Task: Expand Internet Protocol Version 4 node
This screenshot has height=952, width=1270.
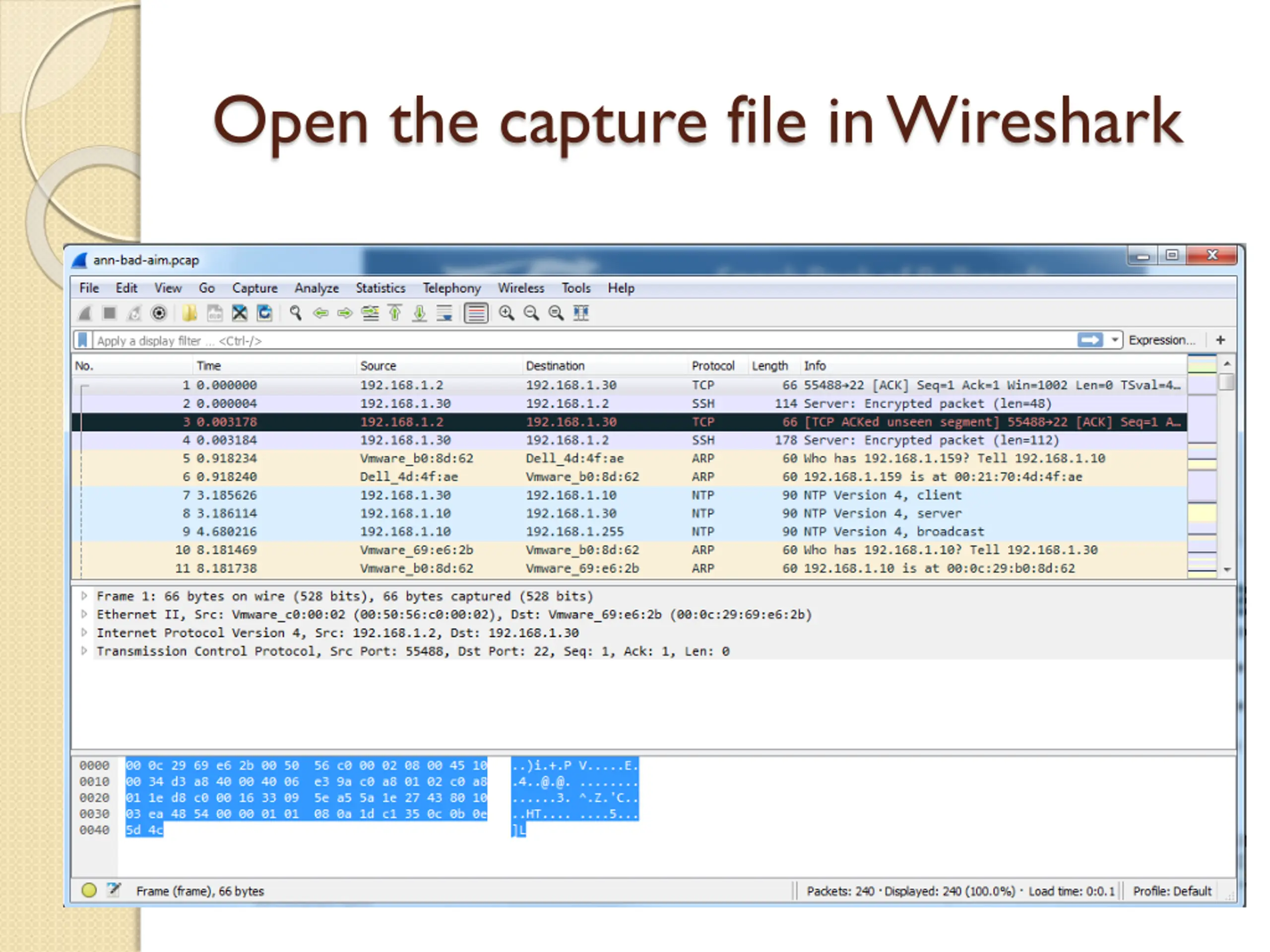Action: [84, 632]
